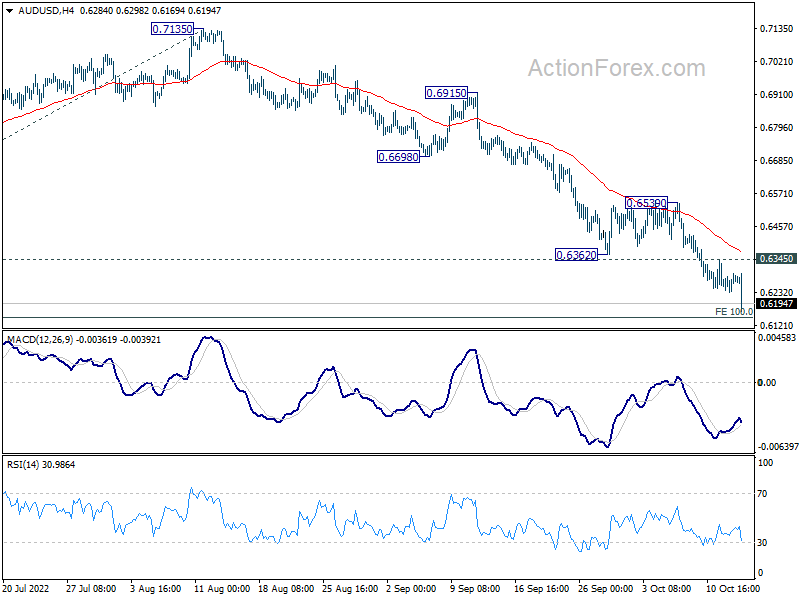This screenshot has height=600, width=800.
Task: Click the 0.66850 axis price value
Action: pyautogui.click(x=777, y=160)
